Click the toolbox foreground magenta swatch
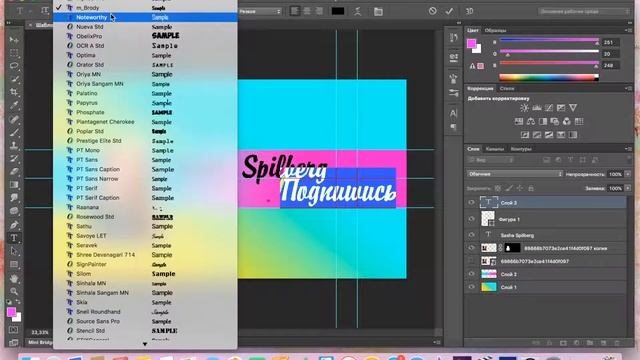Viewport: 640px width, 360px height. tap(11, 312)
